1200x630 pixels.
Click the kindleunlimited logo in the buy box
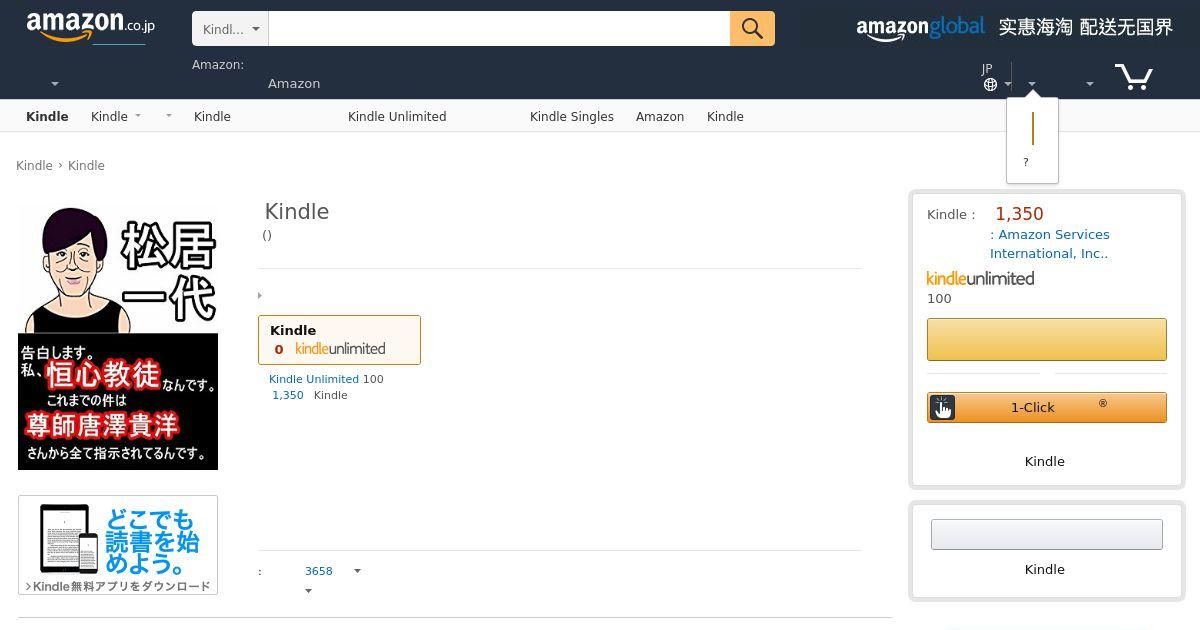pos(980,279)
